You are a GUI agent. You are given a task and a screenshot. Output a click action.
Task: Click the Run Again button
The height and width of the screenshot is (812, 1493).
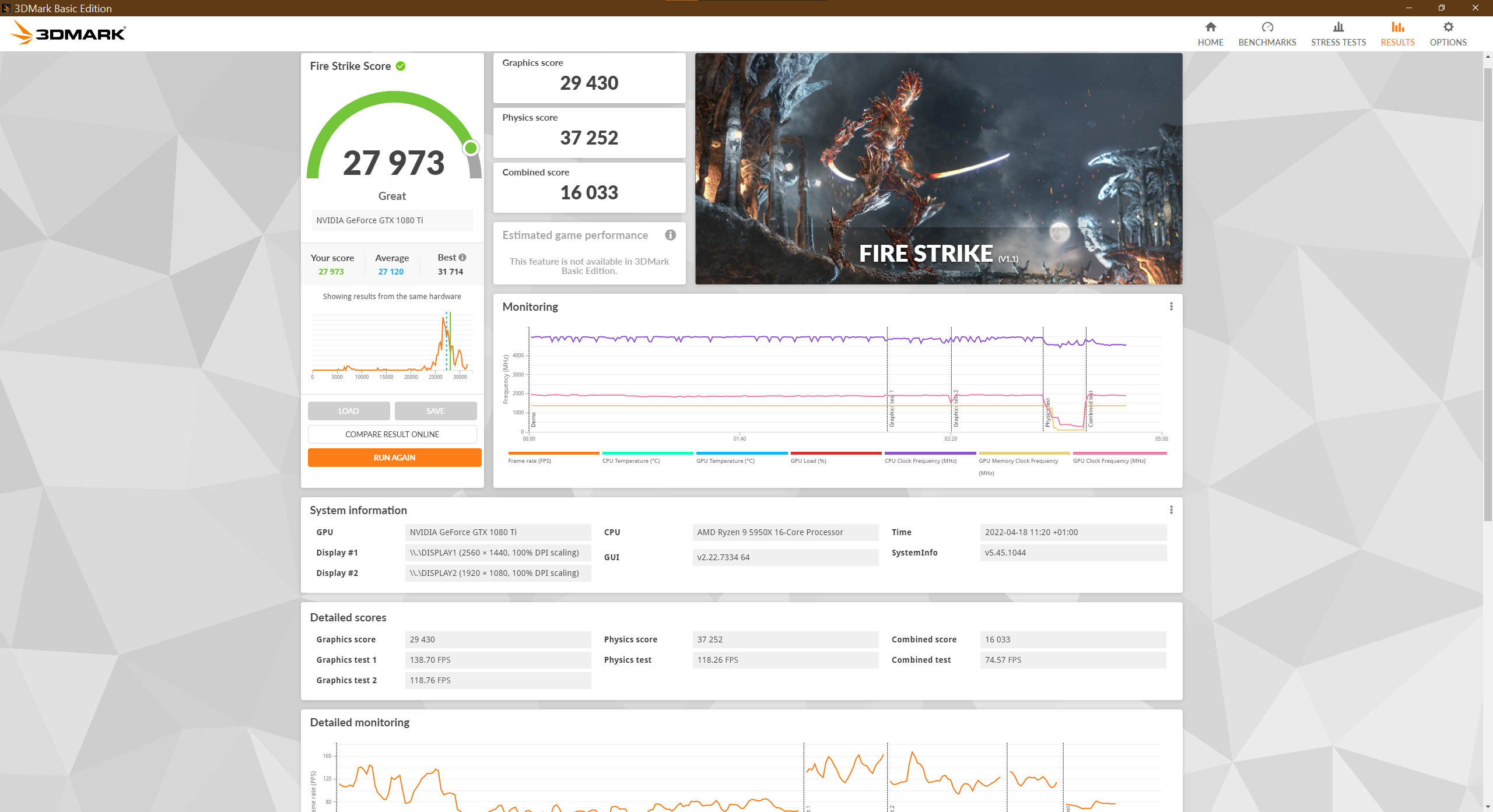pos(394,458)
